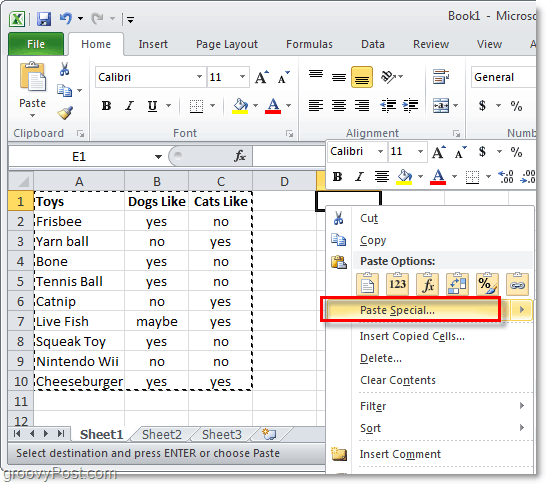Open the green File button
546x484 pixels.
[36, 44]
